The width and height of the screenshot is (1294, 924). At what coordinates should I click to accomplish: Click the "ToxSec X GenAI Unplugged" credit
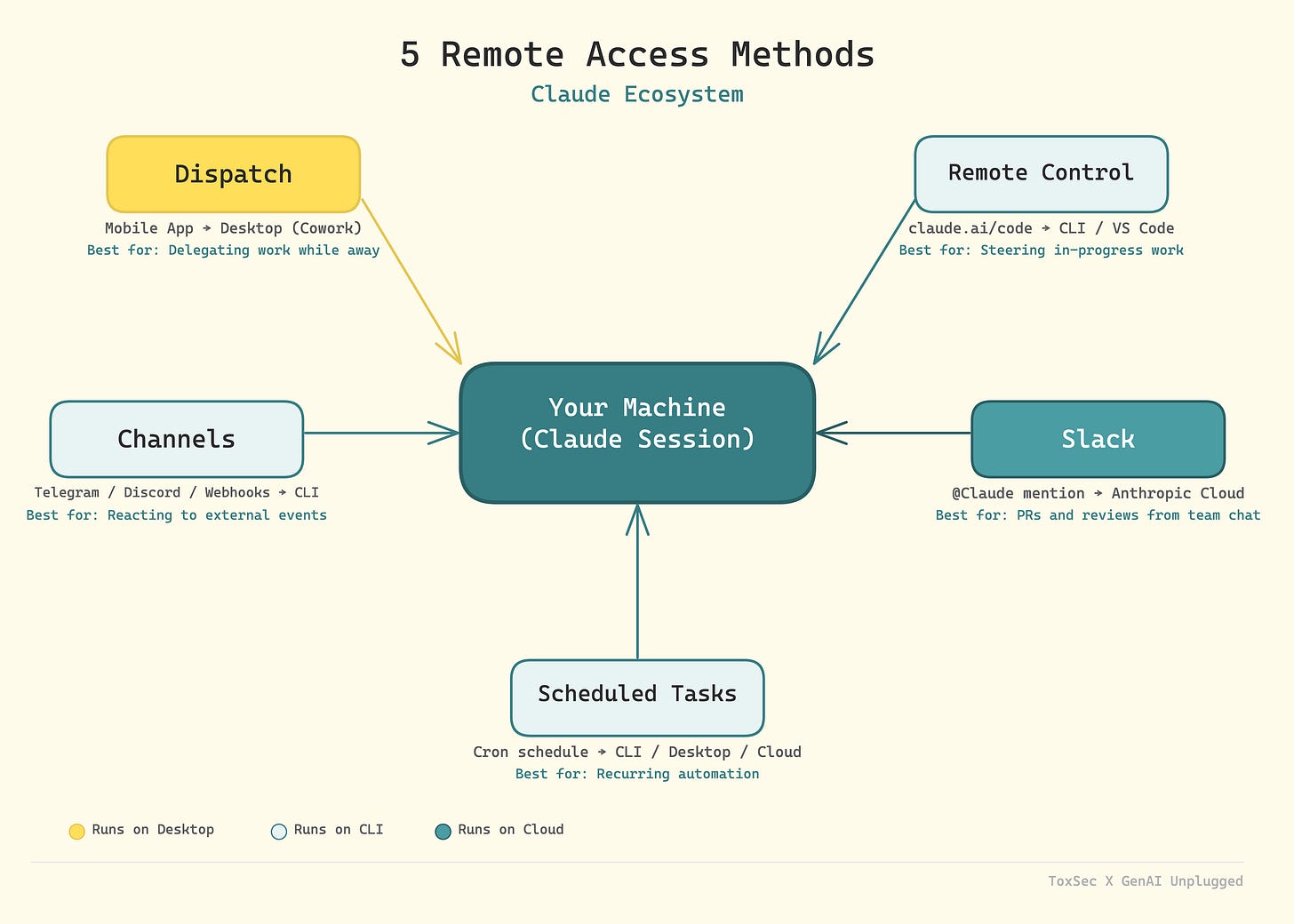(x=1146, y=881)
